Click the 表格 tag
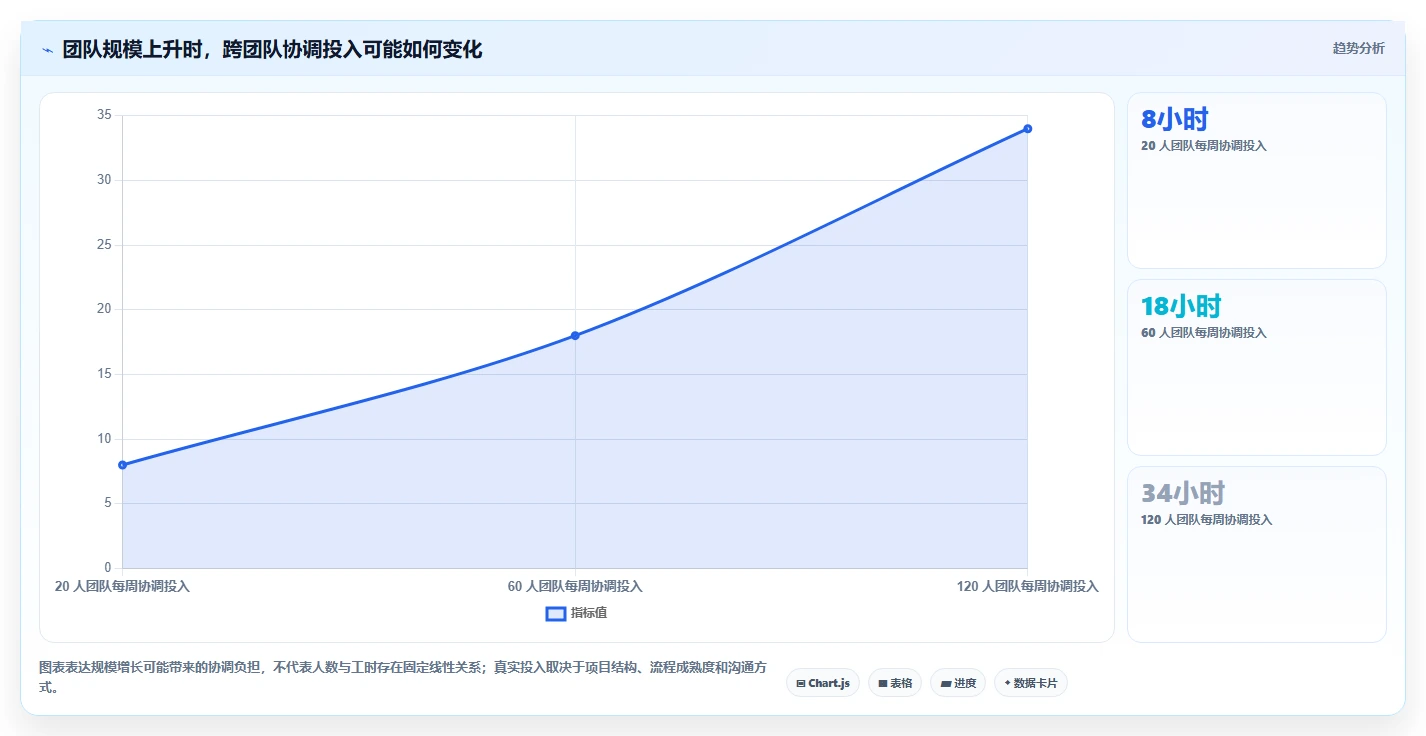1426x736 pixels. [x=895, y=683]
